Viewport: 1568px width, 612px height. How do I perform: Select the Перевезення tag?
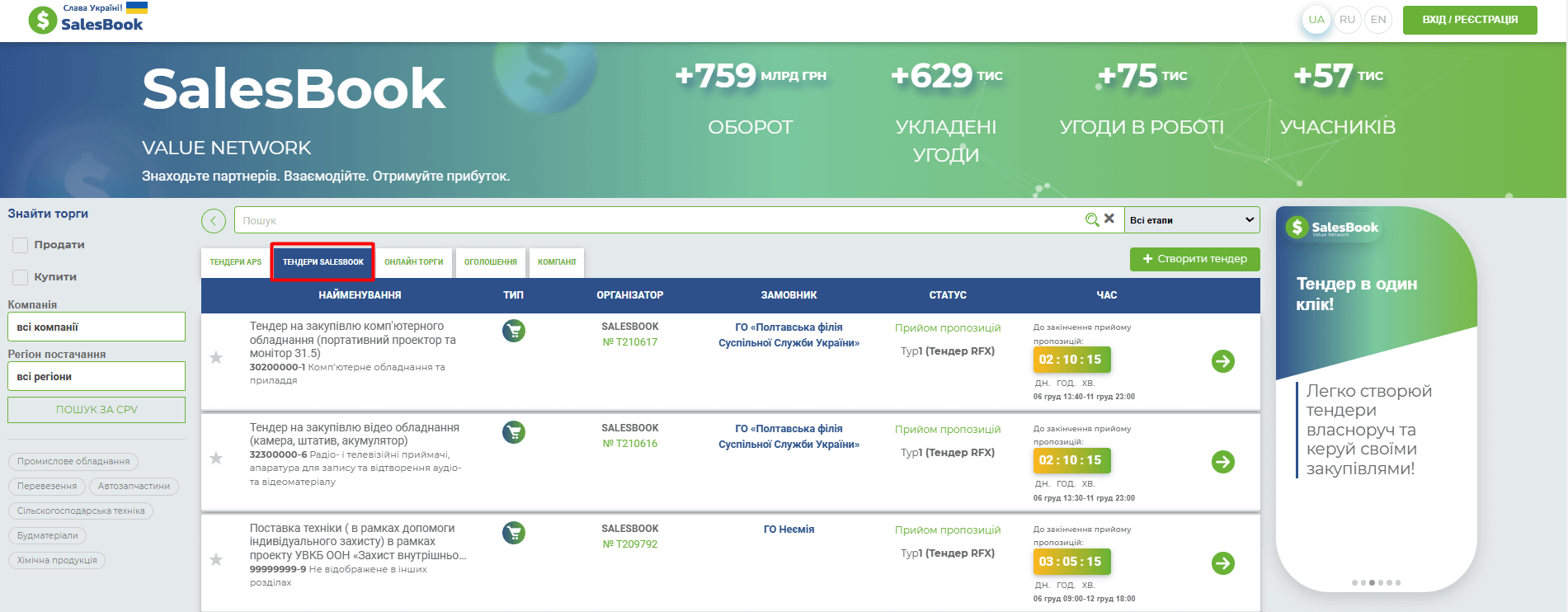[x=47, y=487]
